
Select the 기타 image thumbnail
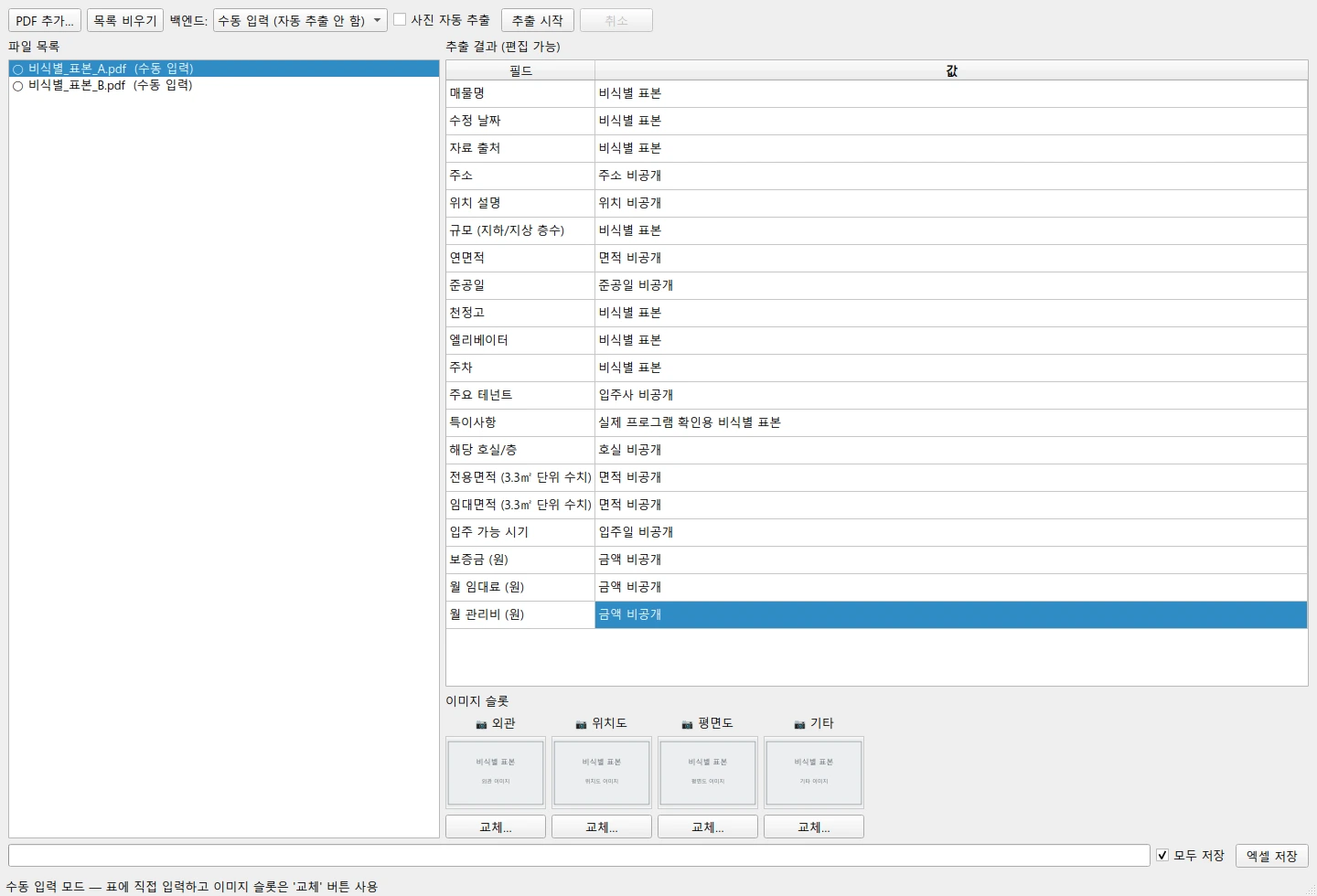click(814, 773)
